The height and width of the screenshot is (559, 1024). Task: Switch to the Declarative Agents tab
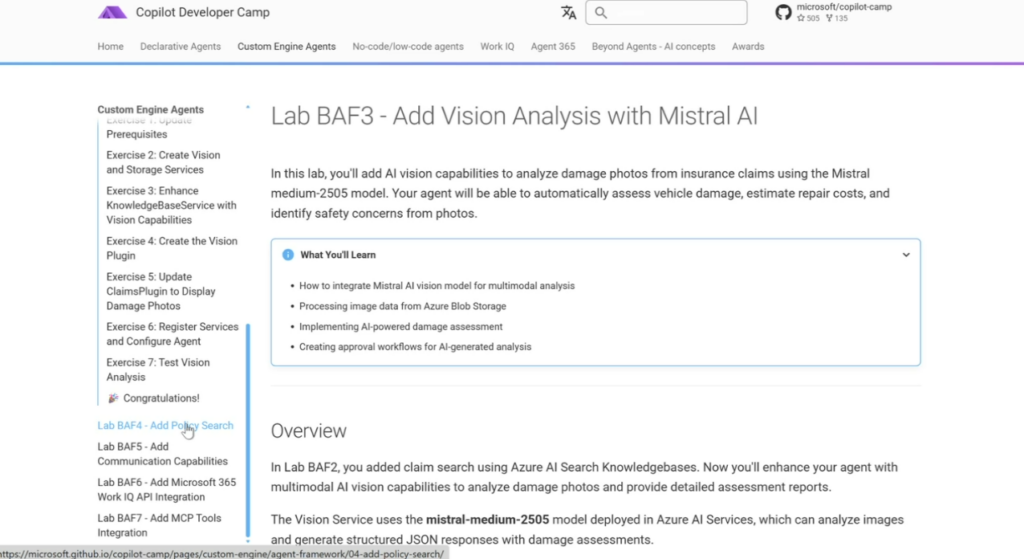click(x=180, y=46)
